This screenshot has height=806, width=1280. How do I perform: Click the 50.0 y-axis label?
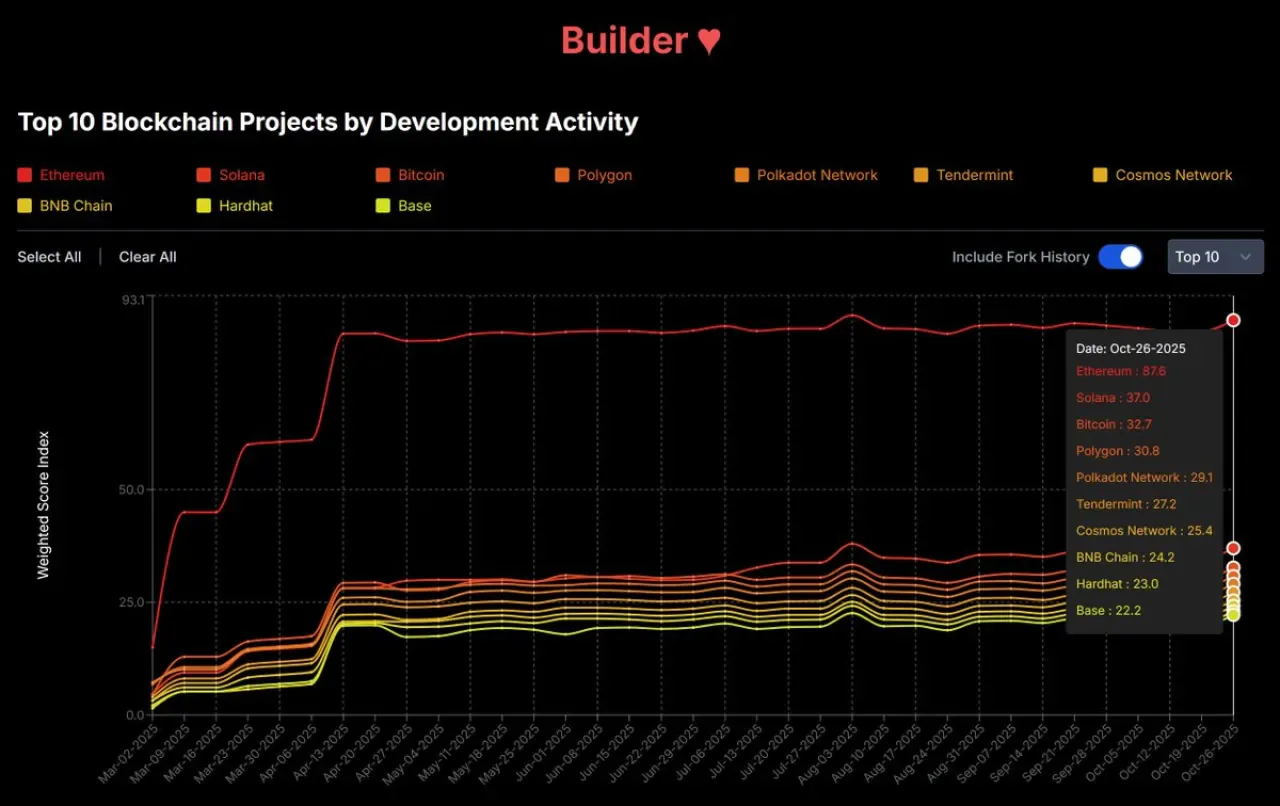tap(134, 490)
